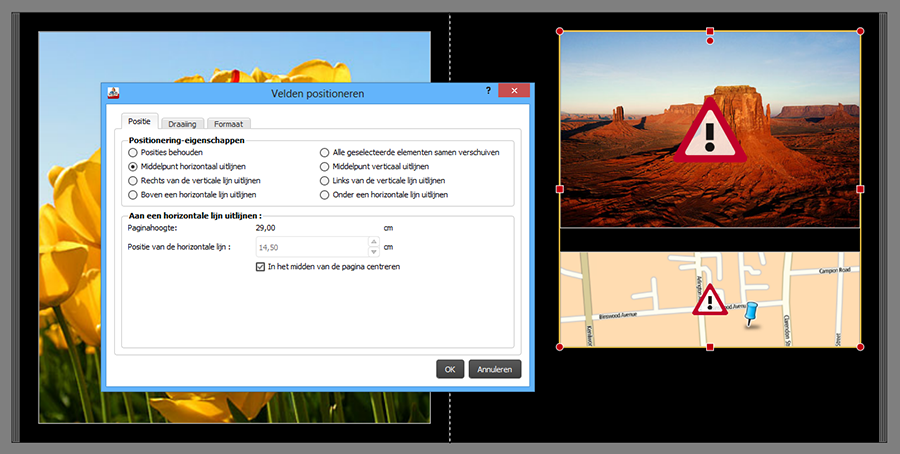
Task: Click the help question mark button
Action: tap(488, 91)
